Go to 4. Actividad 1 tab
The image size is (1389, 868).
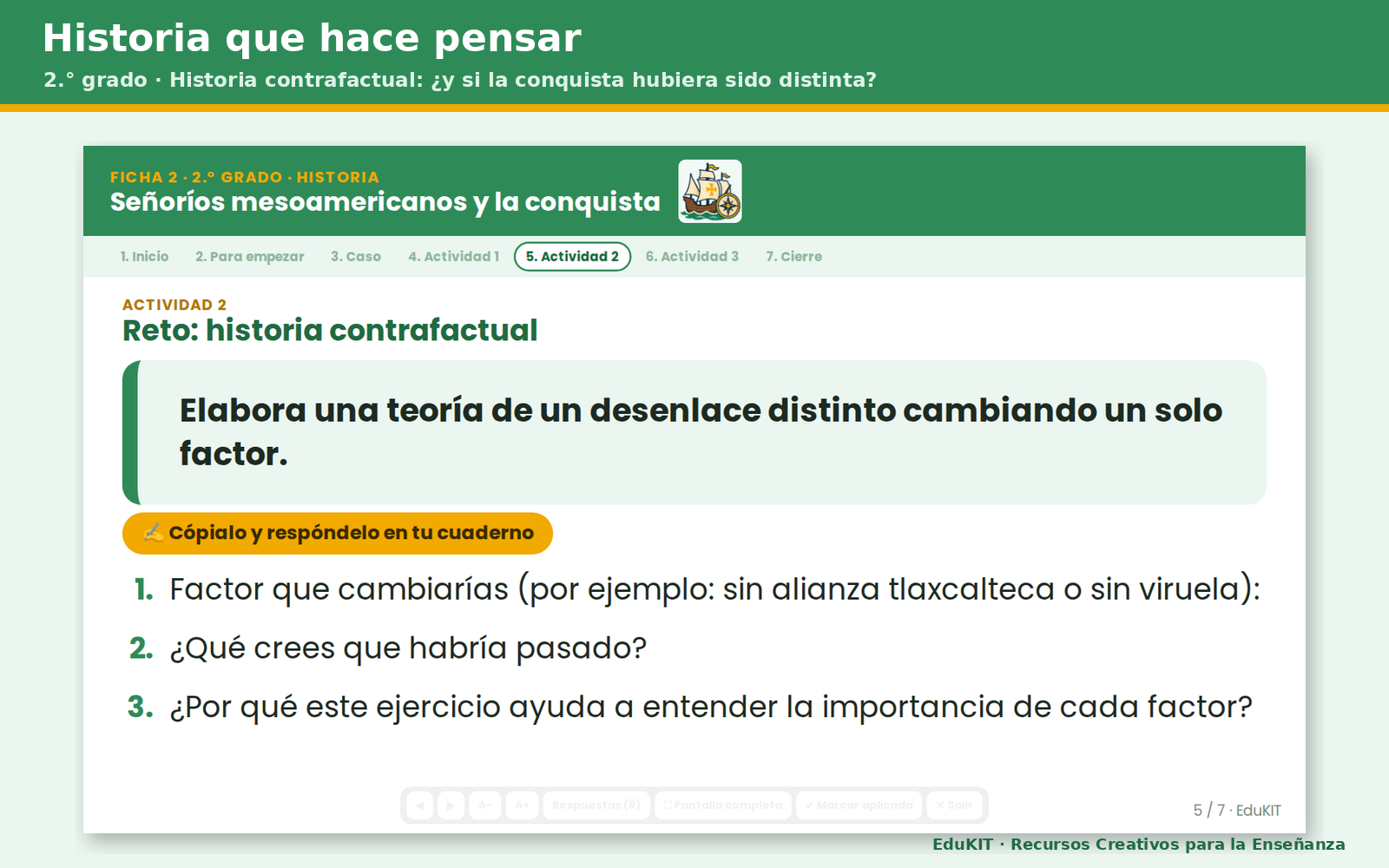coord(453,257)
